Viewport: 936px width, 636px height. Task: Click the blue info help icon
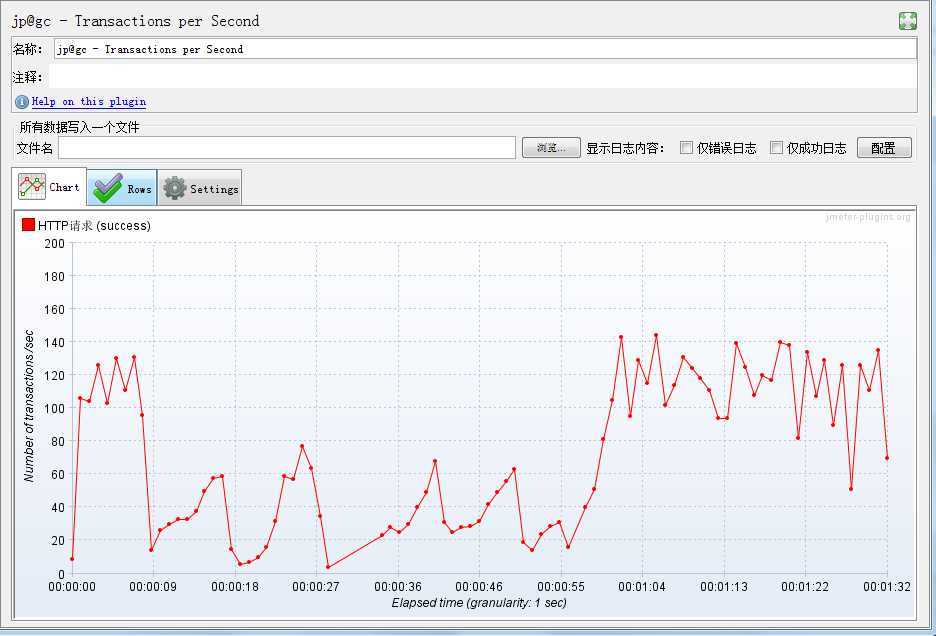[x=21, y=102]
